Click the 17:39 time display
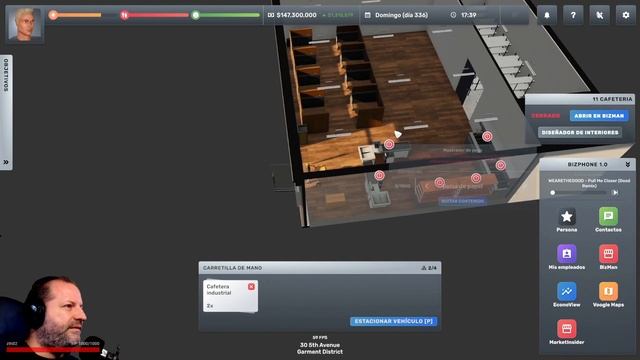Screen dimensions: 640x360 pos(469,15)
